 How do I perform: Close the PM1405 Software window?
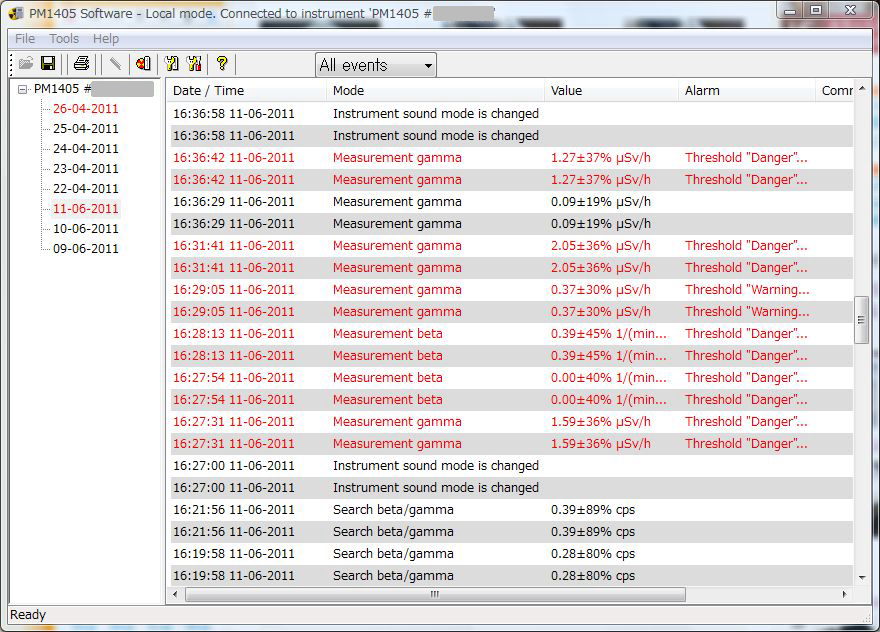click(x=850, y=10)
